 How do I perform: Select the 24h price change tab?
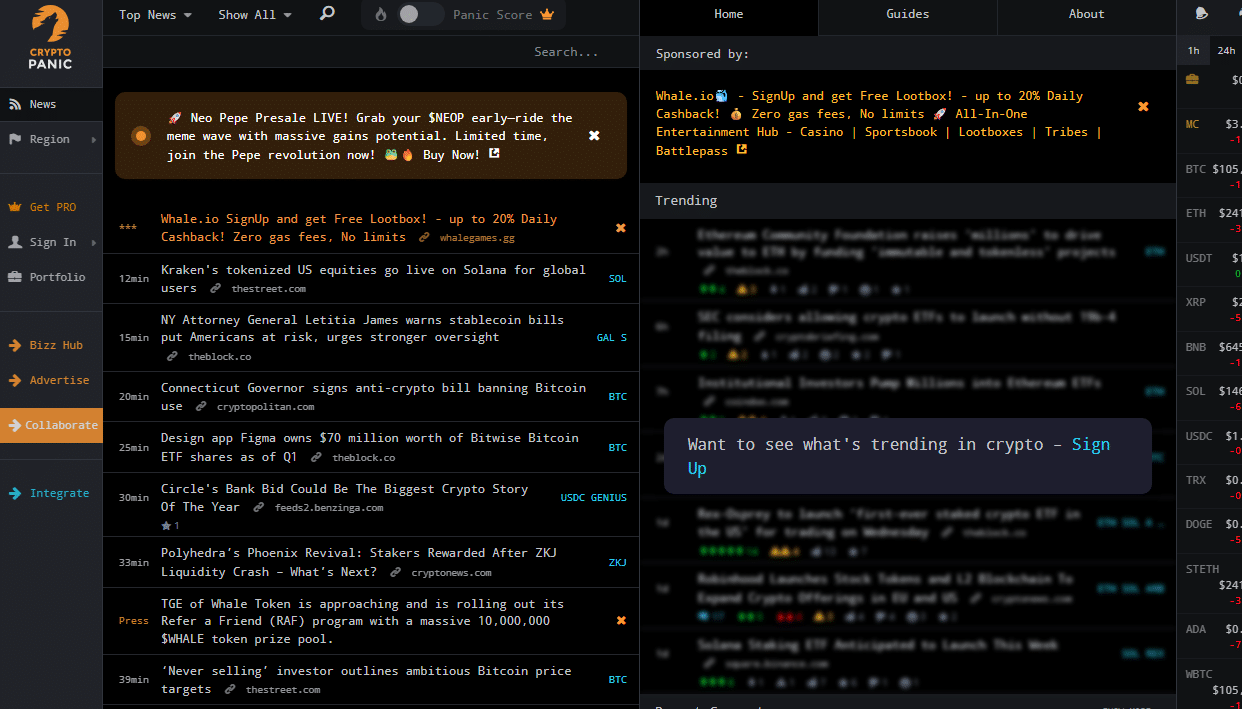point(1226,50)
